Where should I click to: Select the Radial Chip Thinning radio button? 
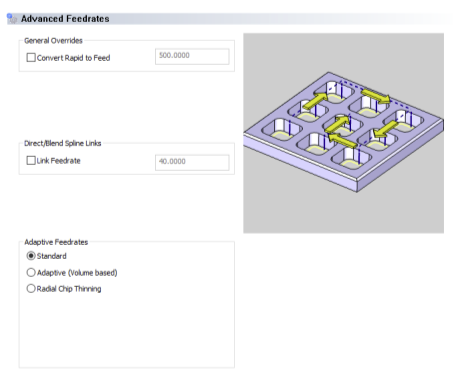point(31,289)
